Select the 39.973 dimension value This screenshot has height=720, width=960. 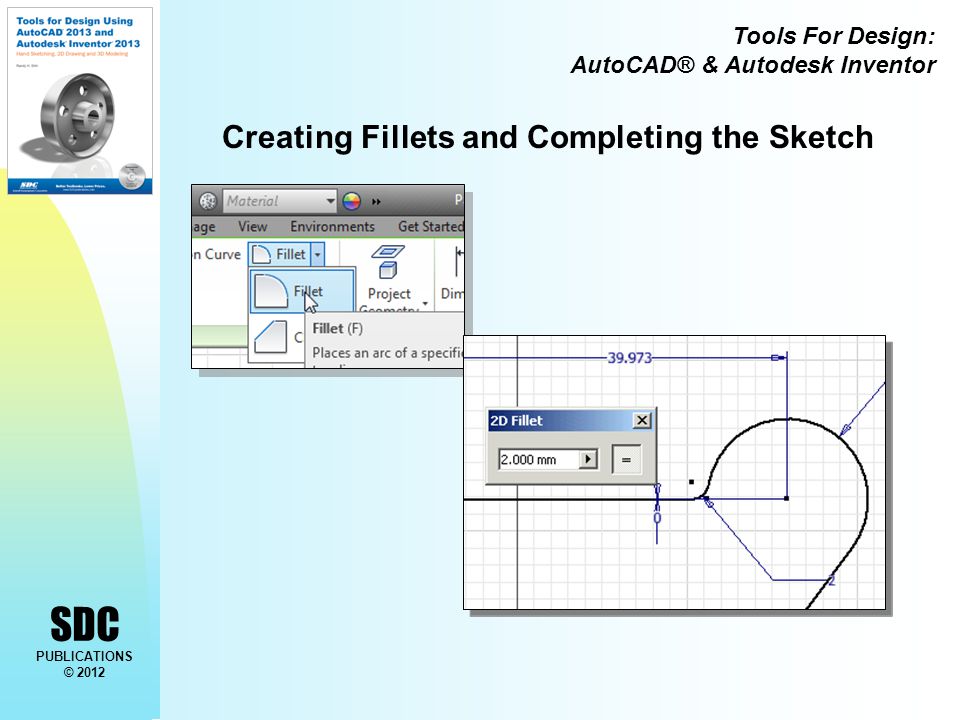click(629, 358)
